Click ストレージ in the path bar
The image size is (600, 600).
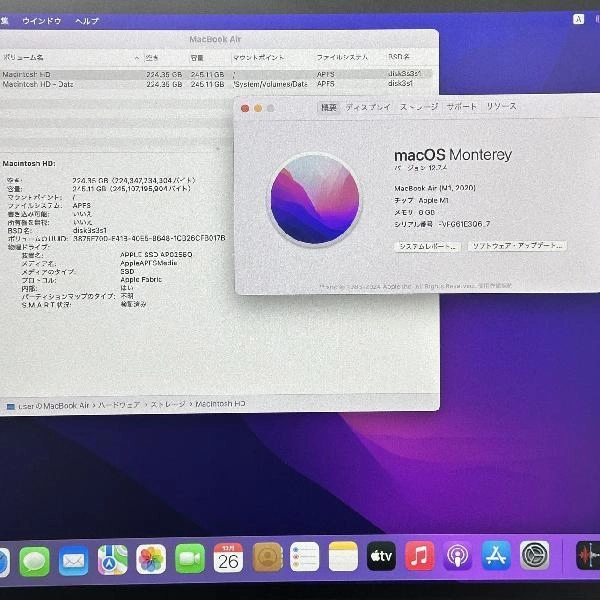(168, 404)
